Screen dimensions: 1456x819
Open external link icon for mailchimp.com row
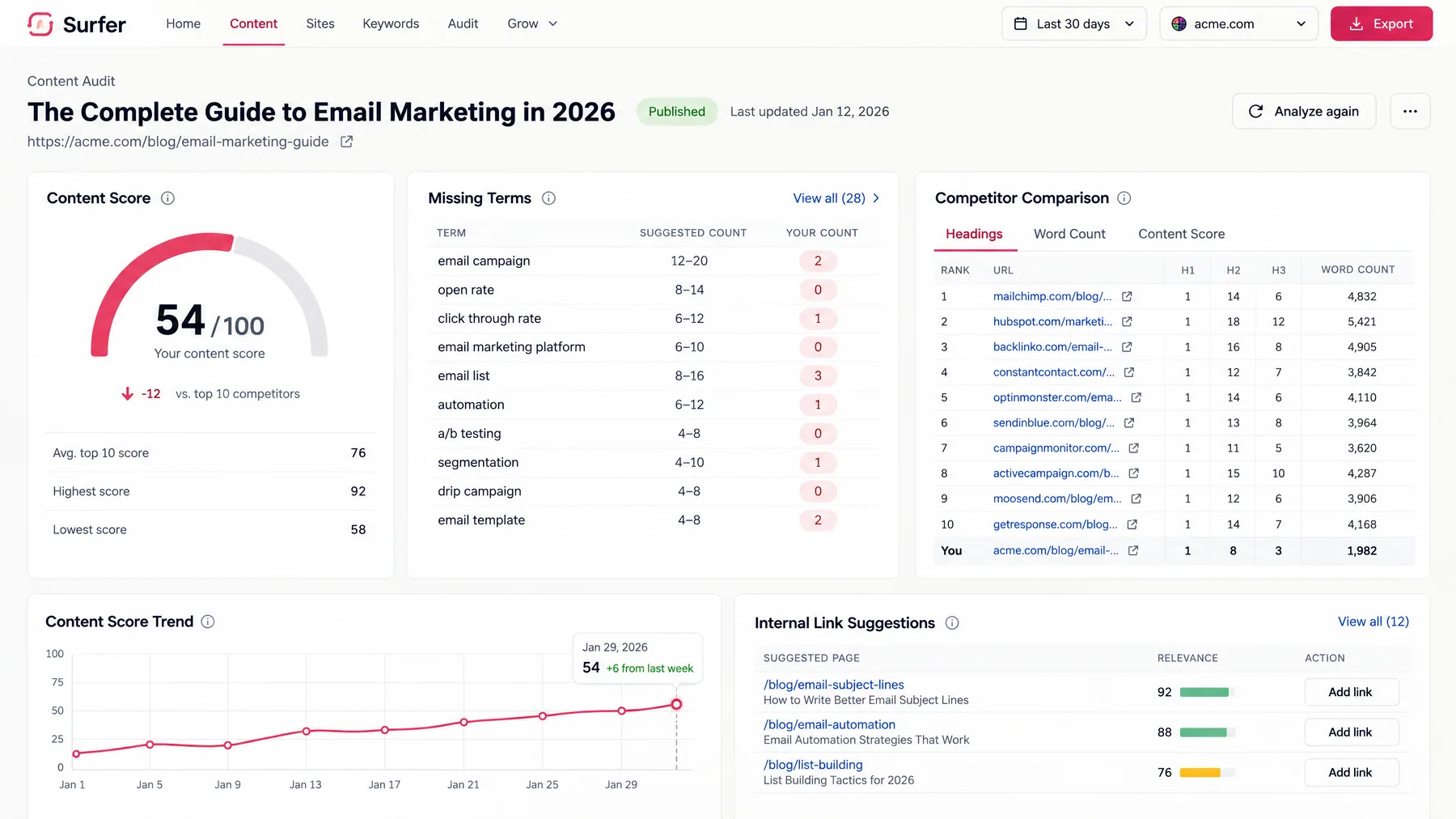(x=1127, y=297)
